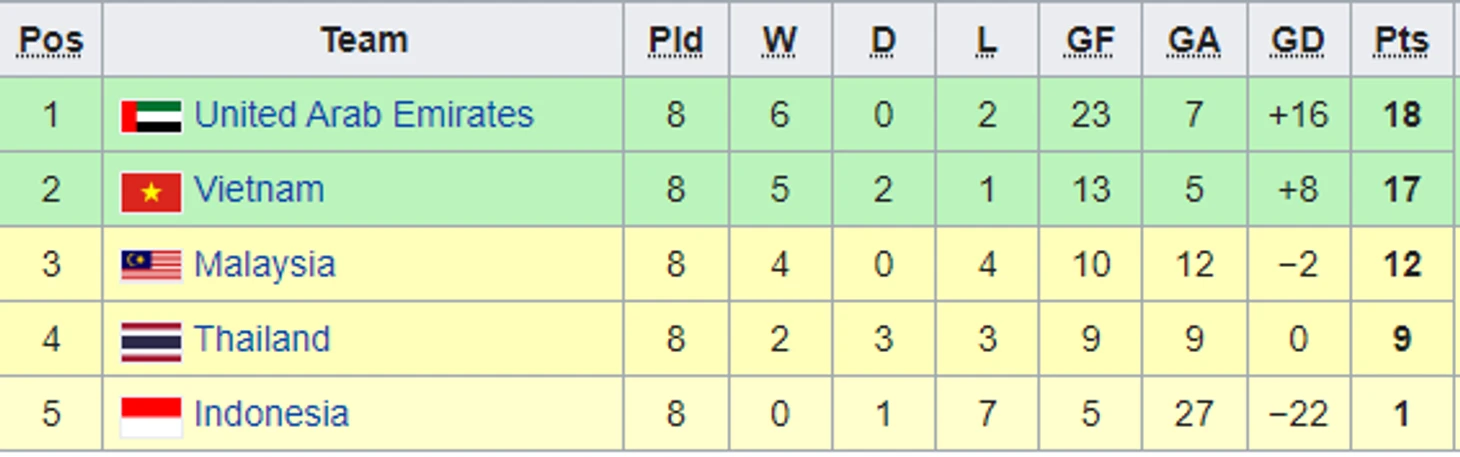Image resolution: width=1460 pixels, height=457 pixels.
Task: Click the Indonesia flag icon
Action: [151, 415]
